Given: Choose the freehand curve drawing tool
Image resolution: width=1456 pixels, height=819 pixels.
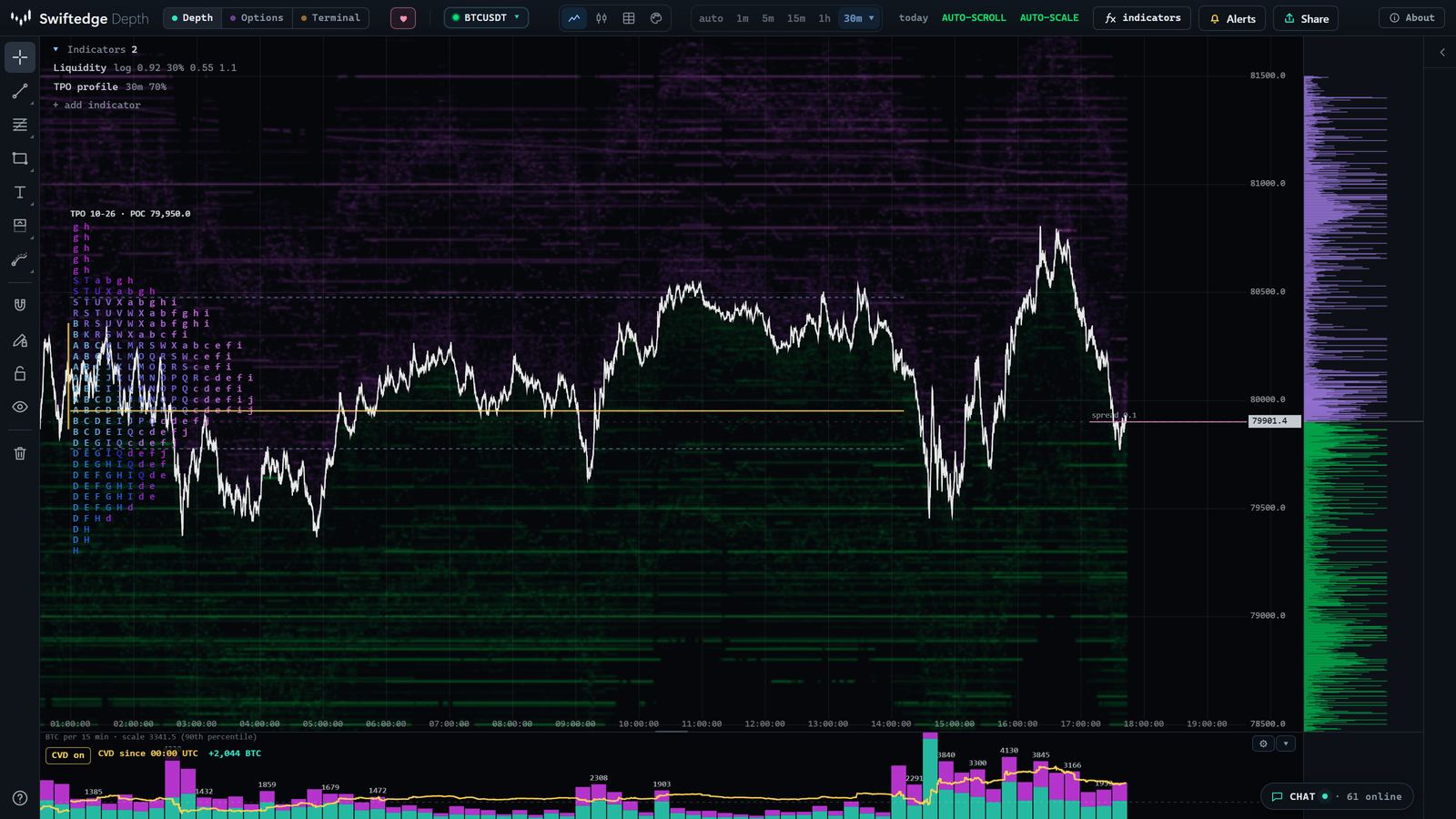Looking at the screenshot, I should [x=20, y=259].
